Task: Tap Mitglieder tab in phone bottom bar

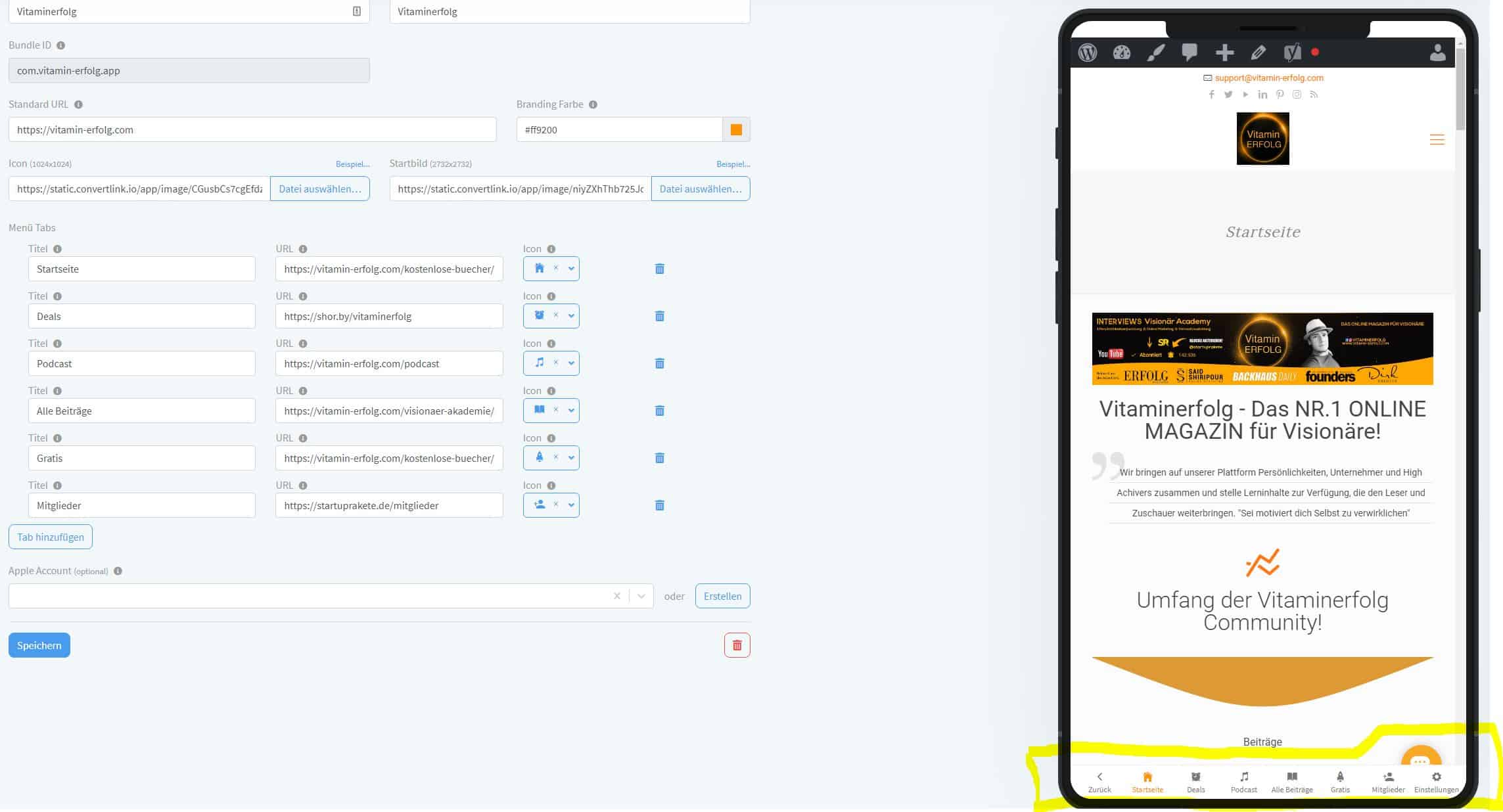Action: point(1388,782)
